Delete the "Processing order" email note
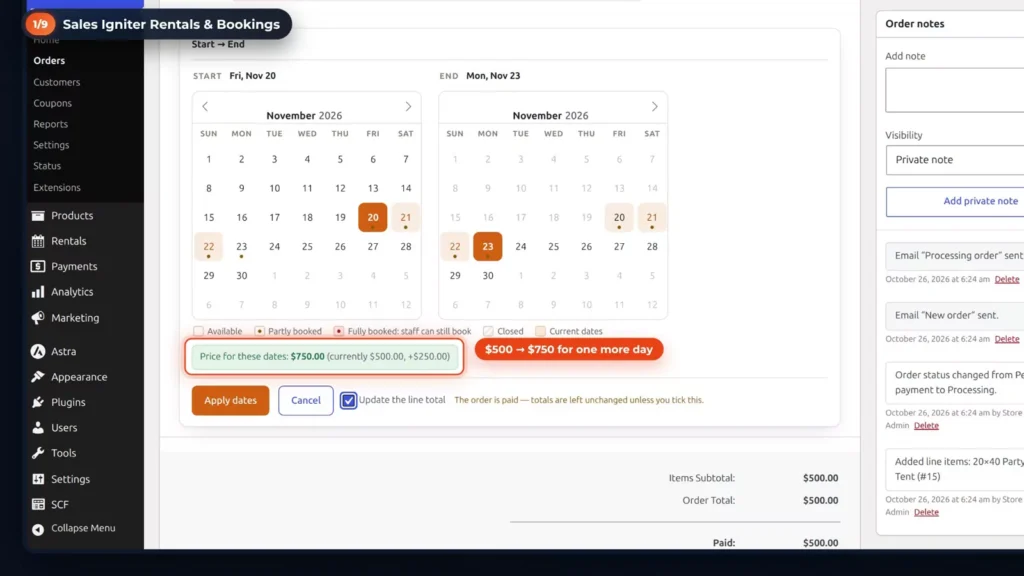1024x576 pixels. 1006,280
